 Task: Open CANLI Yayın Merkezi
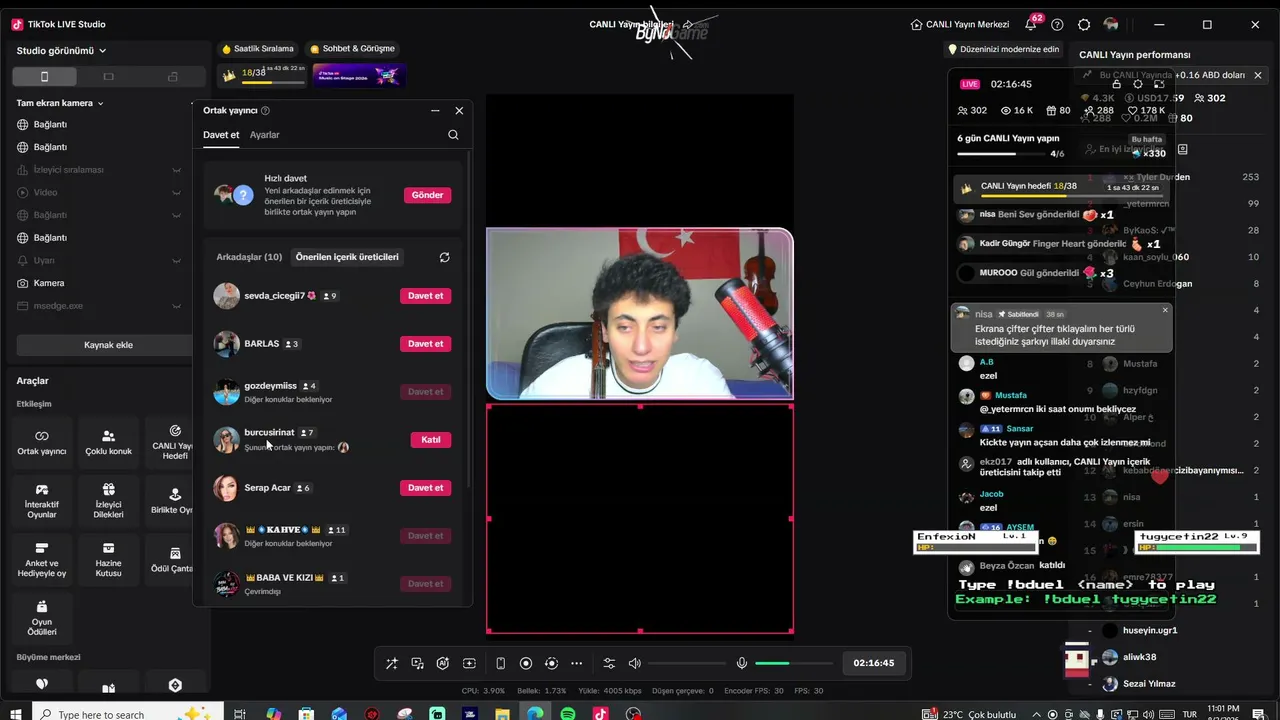point(960,24)
